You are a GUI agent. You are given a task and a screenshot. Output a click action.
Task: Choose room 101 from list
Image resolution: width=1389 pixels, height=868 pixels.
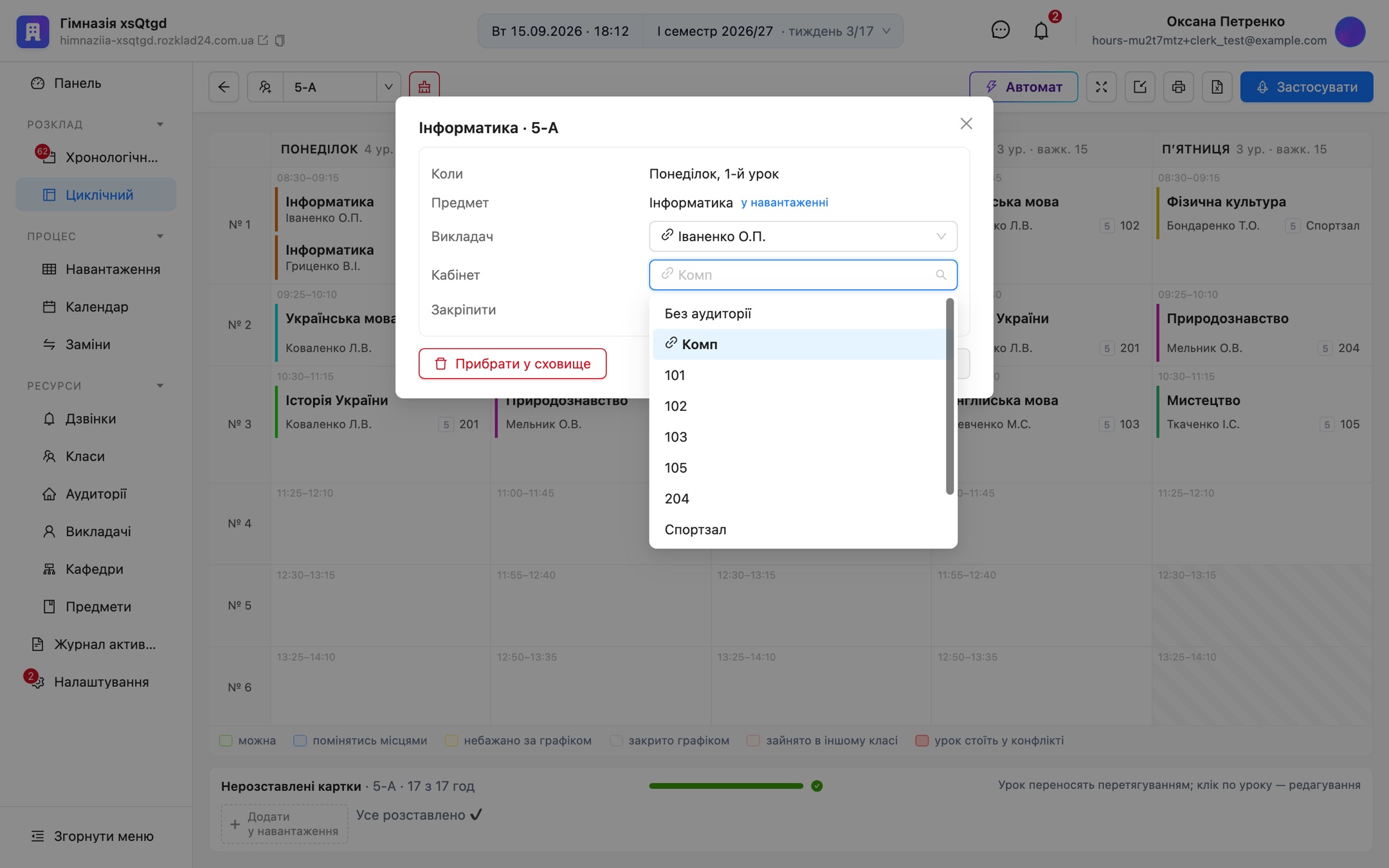pyautogui.click(x=799, y=375)
